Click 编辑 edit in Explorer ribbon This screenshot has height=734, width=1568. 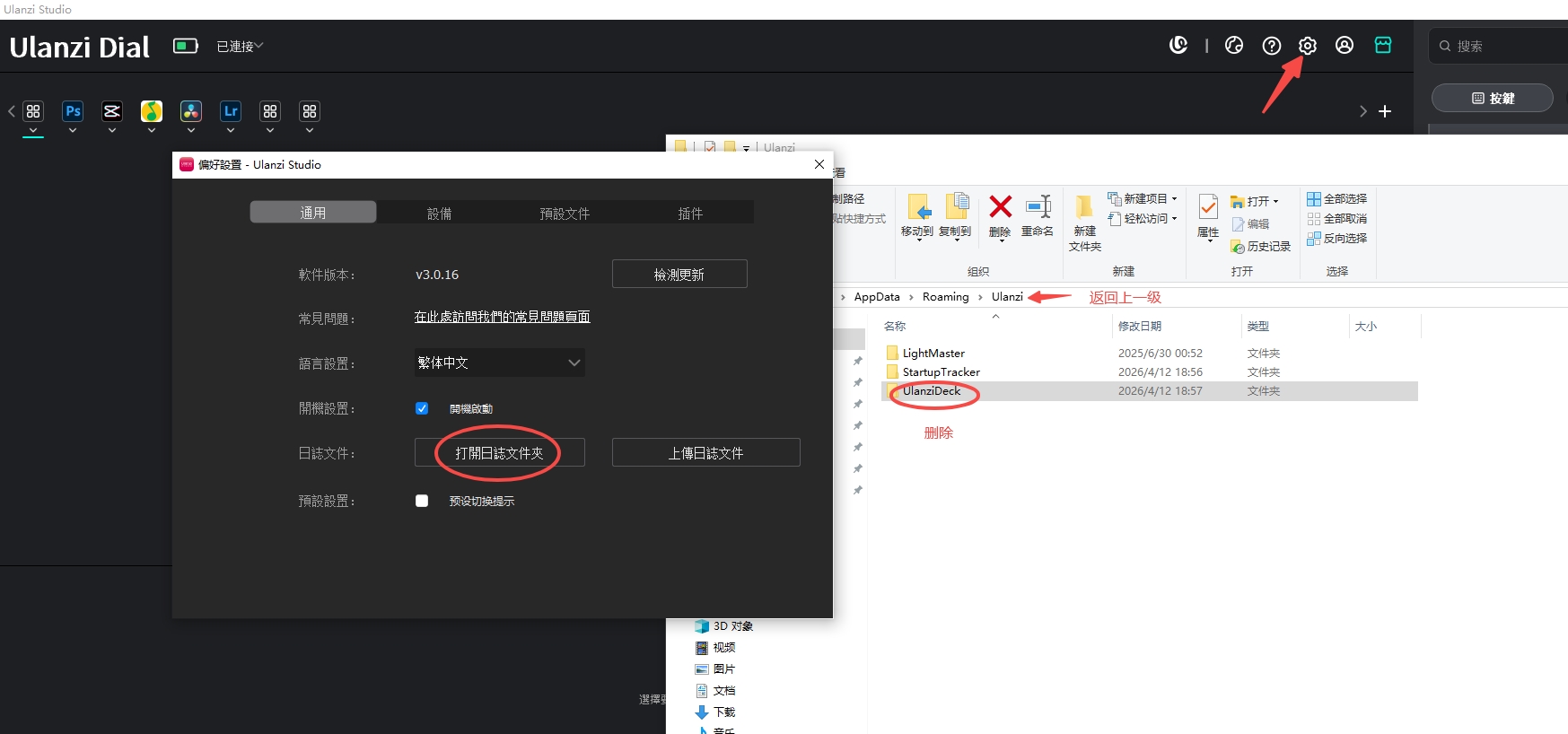1250,223
